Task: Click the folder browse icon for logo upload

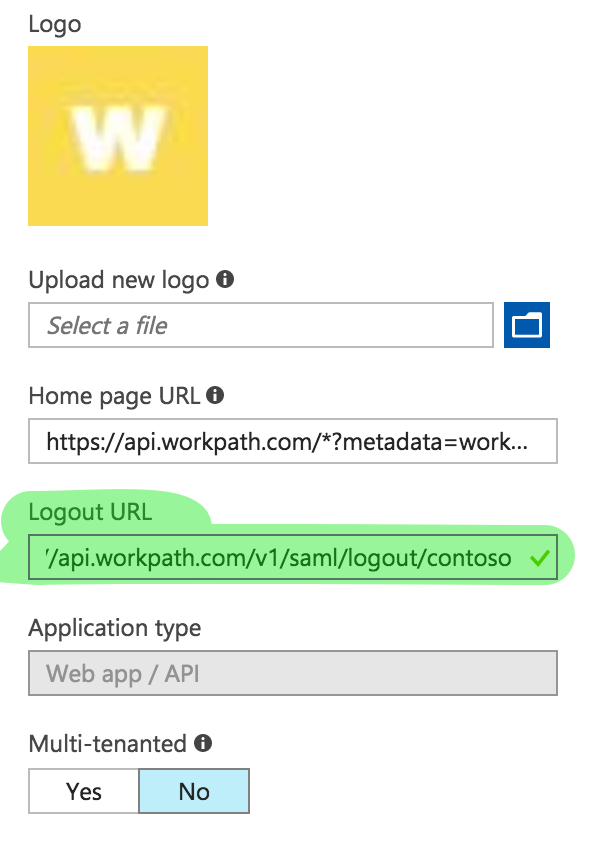Action: (x=526, y=325)
